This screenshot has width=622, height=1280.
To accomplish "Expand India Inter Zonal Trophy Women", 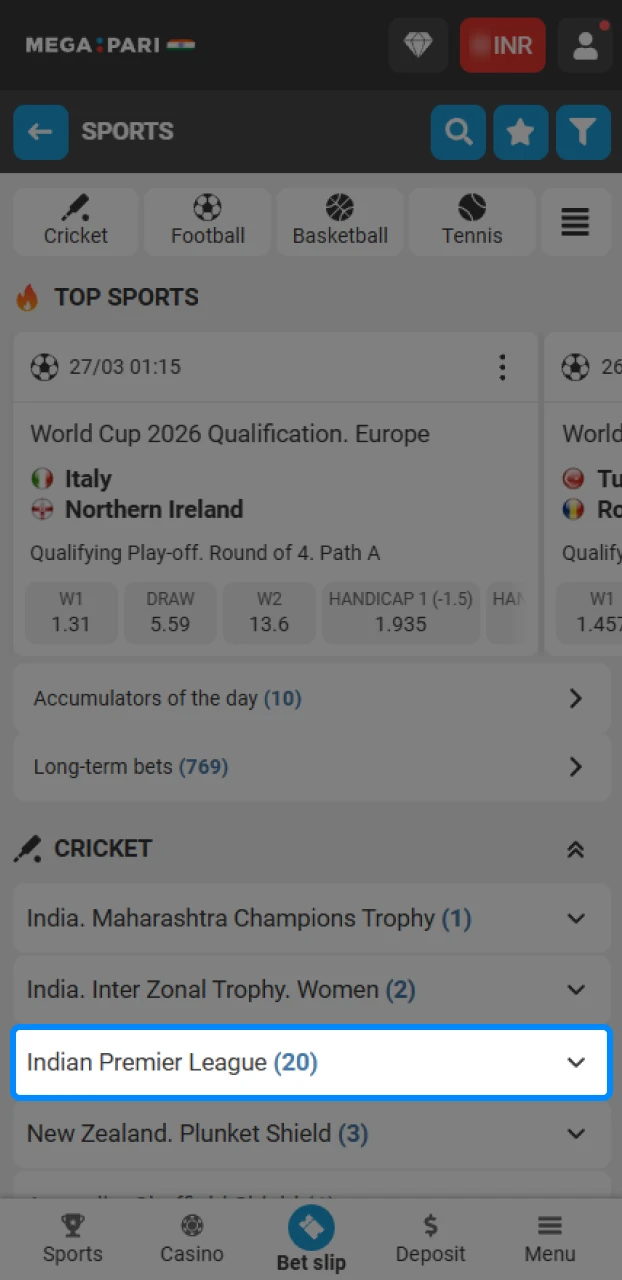I will pos(311,990).
